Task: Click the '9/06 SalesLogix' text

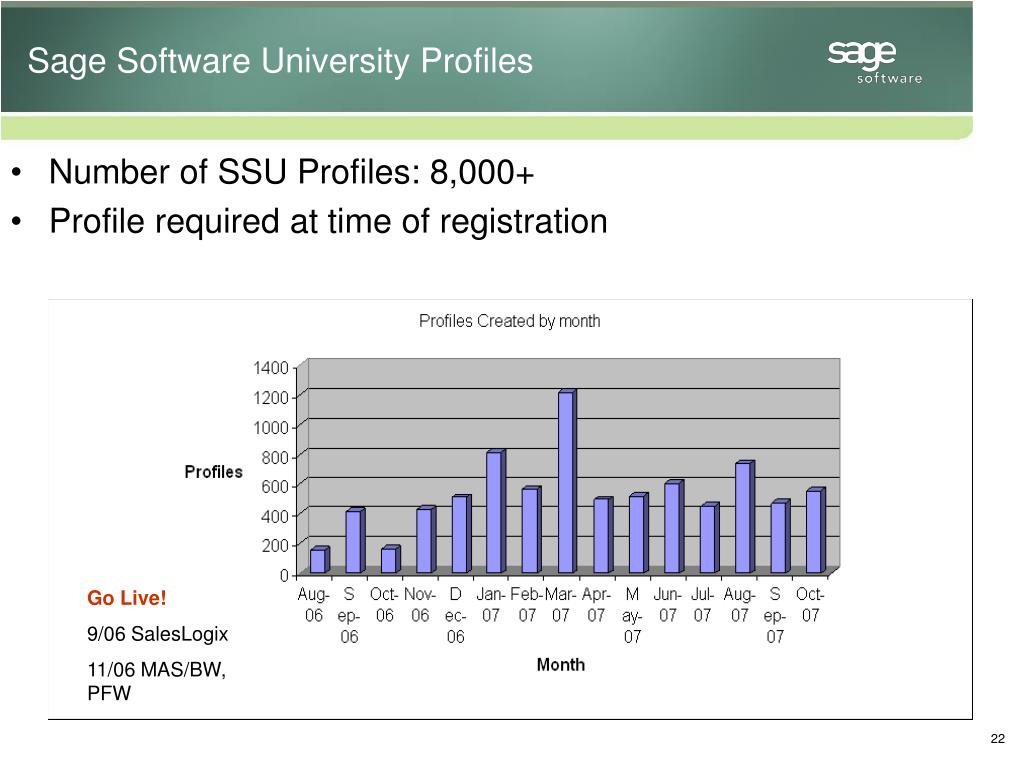Action: coord(157,634)
